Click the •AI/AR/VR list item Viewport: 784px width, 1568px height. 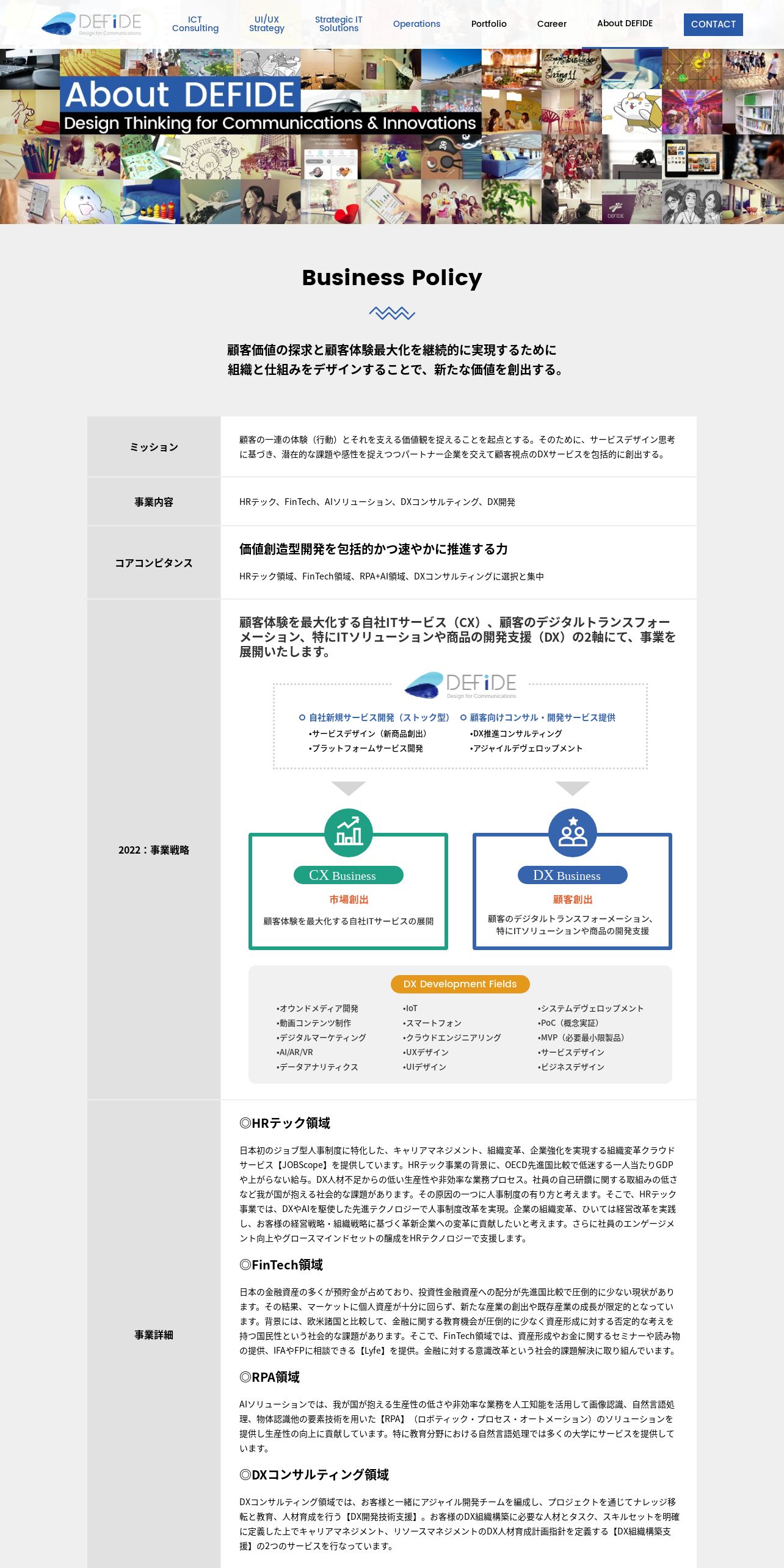click(x=294, y=1052)
